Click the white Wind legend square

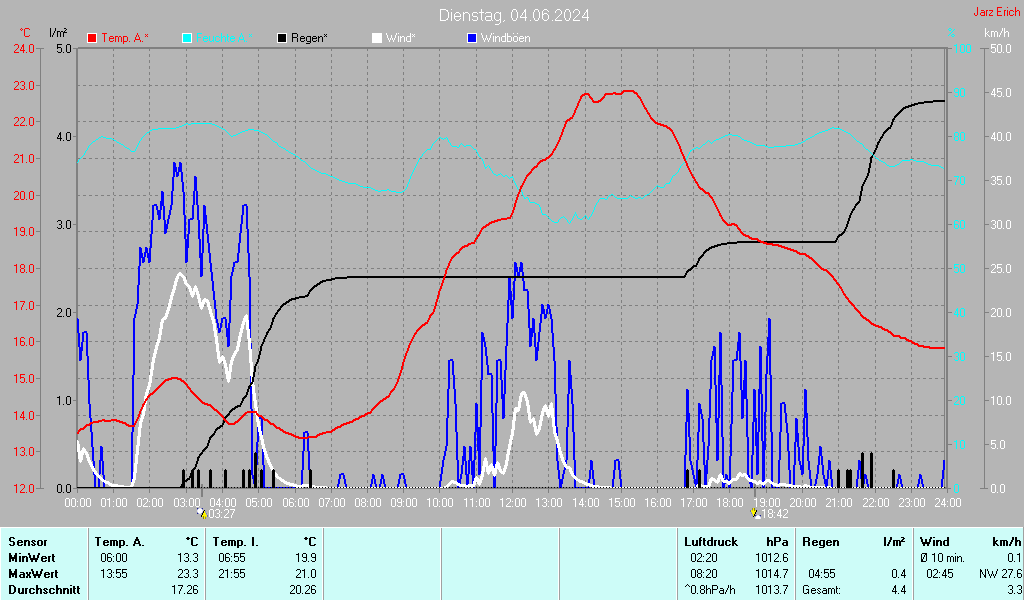coord(377,38)
